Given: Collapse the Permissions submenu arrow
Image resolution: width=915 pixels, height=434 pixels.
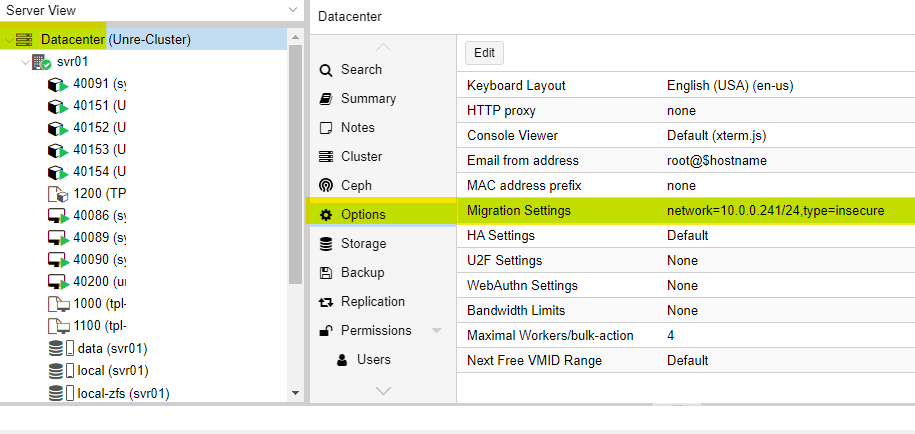Looking at the screenshot, I should point(437,331).
